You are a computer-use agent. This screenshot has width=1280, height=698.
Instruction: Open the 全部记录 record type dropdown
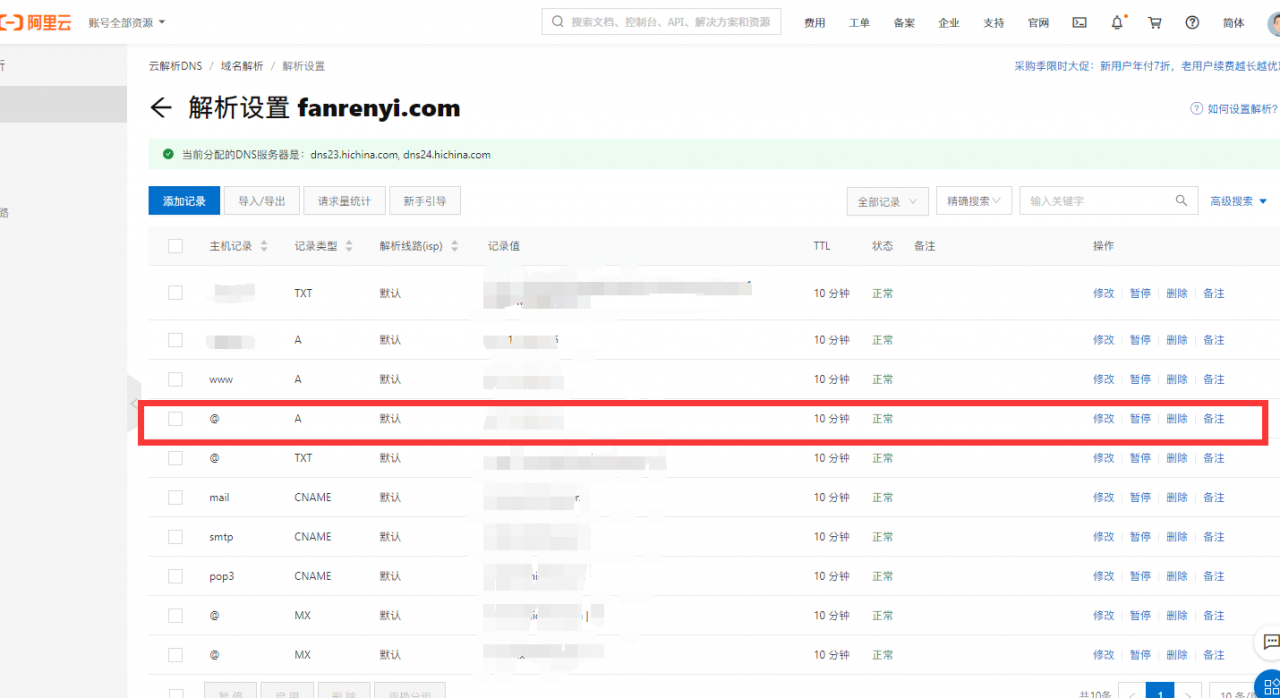click(x=887, y=200)
